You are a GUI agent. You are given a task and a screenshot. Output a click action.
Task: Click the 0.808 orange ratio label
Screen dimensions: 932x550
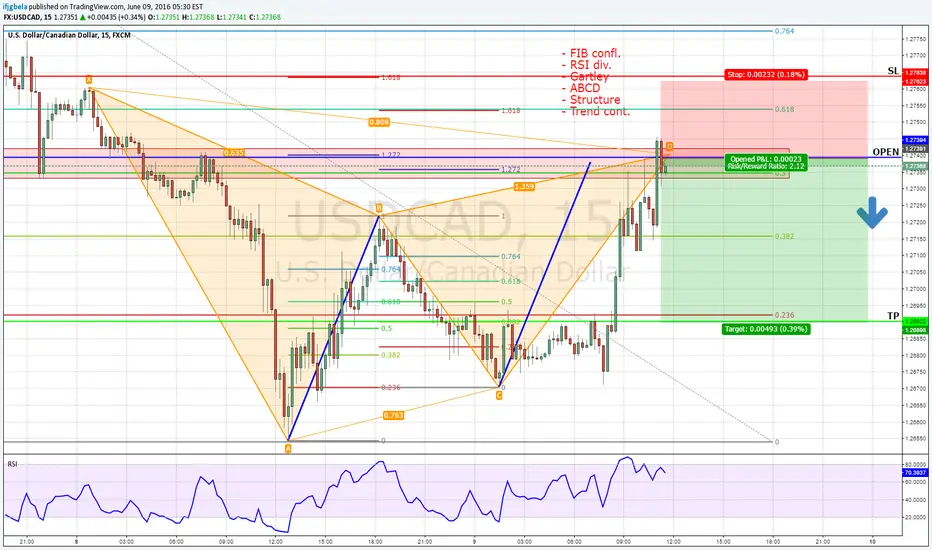[x=379, y=122]
